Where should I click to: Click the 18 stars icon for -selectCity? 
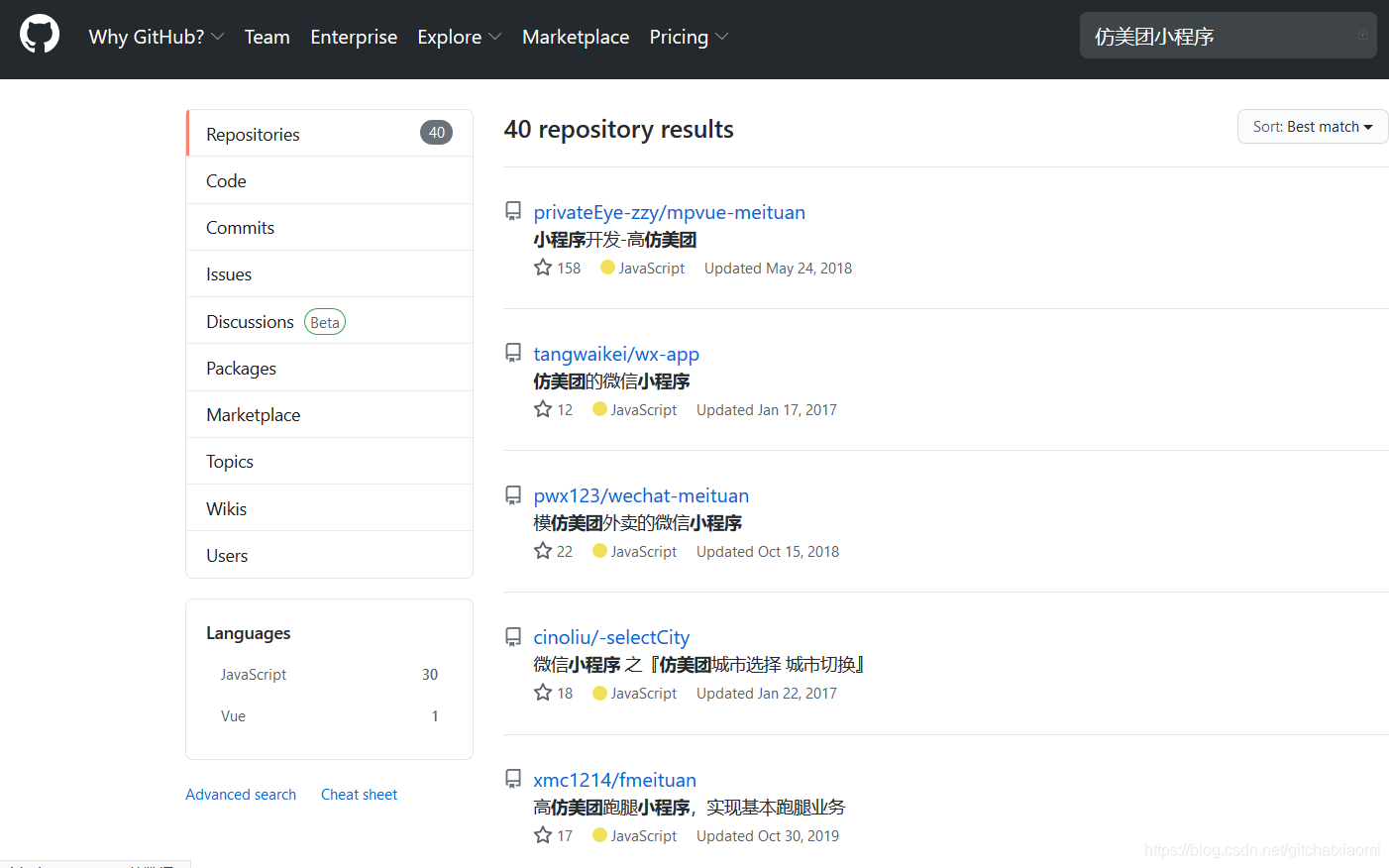[x=543, y=693]
